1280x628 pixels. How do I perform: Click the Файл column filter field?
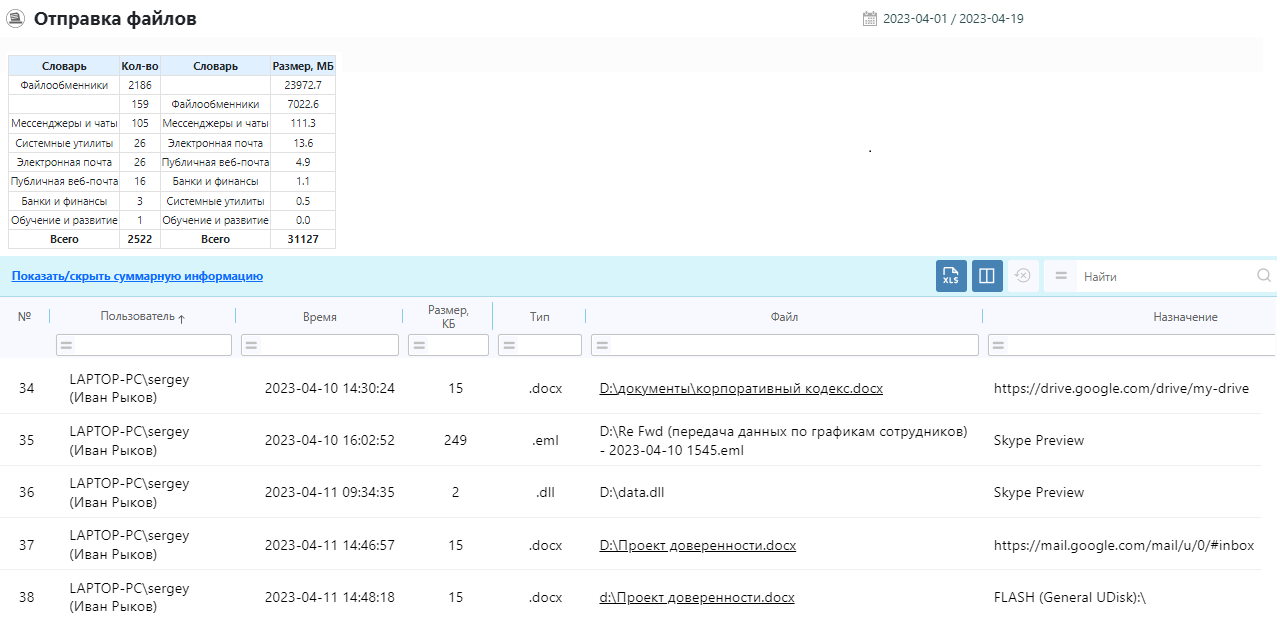pos(792,345)
